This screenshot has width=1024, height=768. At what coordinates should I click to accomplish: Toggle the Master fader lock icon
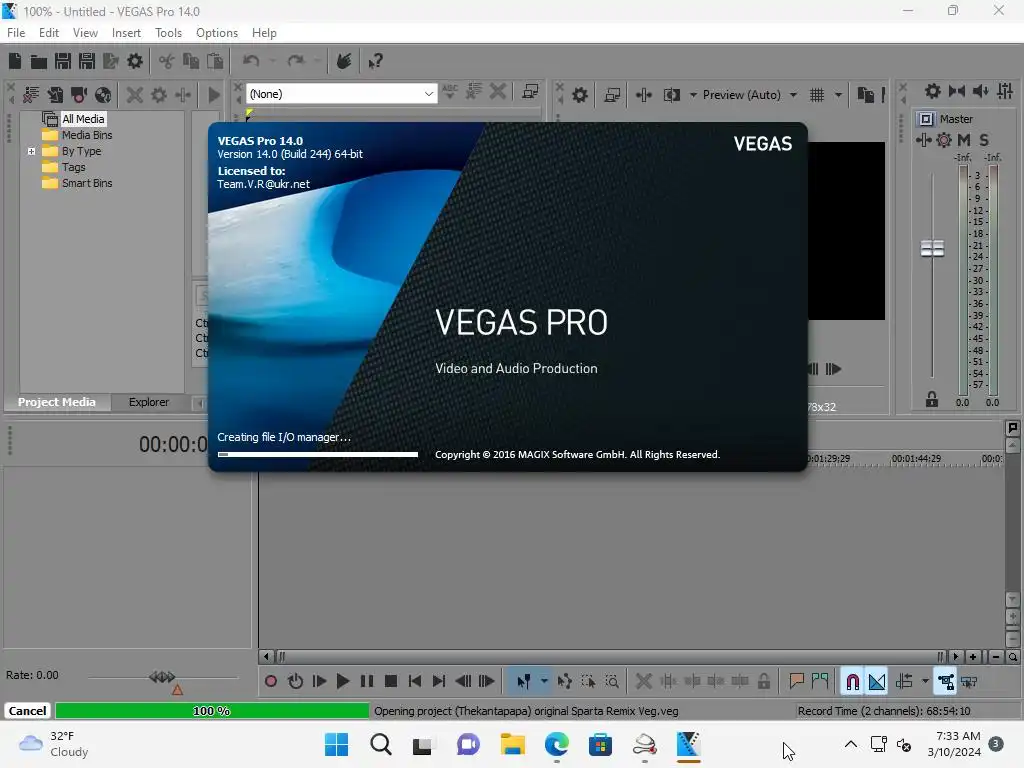932,400
